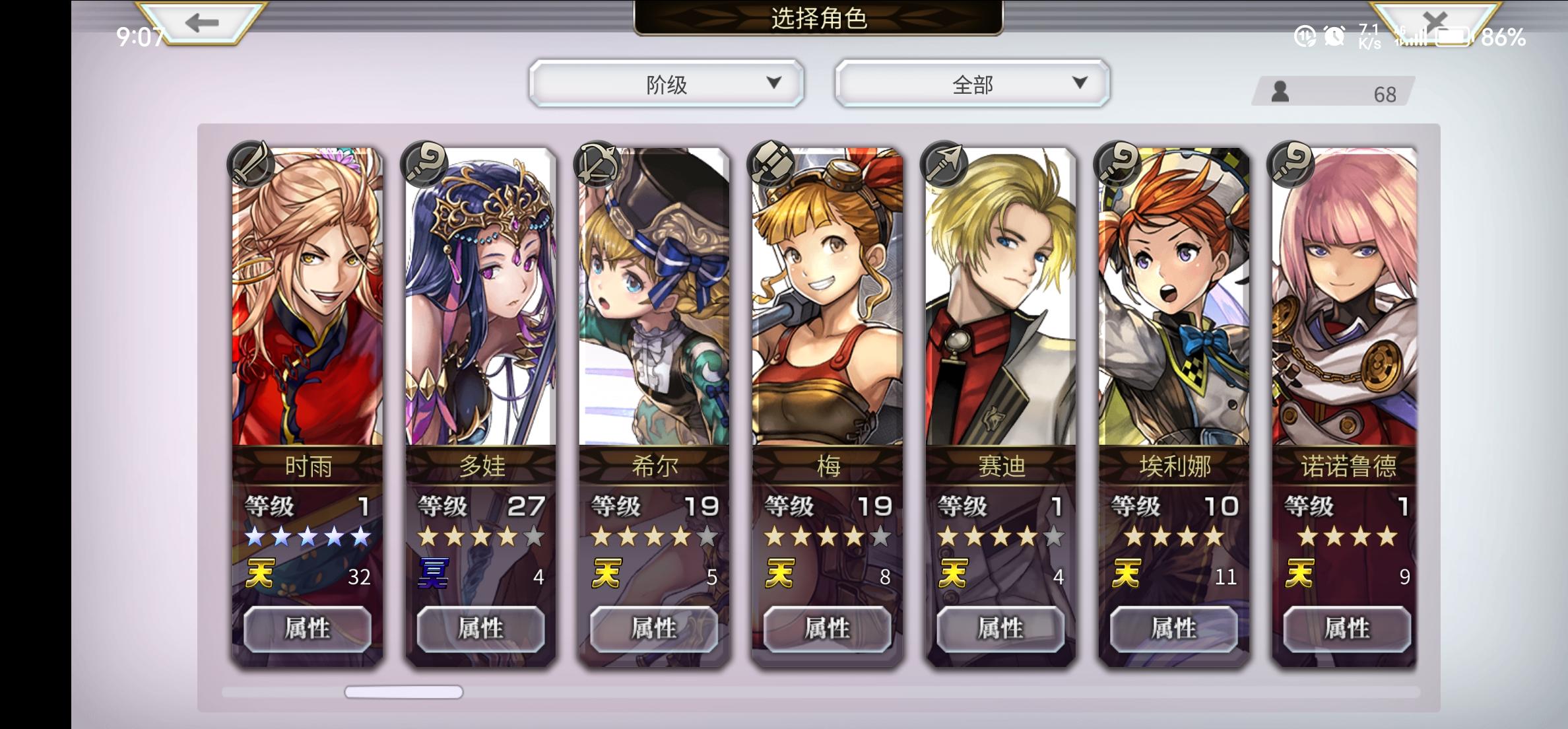Click the hammer weapon icon on 梅
Screen dimensions: 1568x729
[771, 164]
